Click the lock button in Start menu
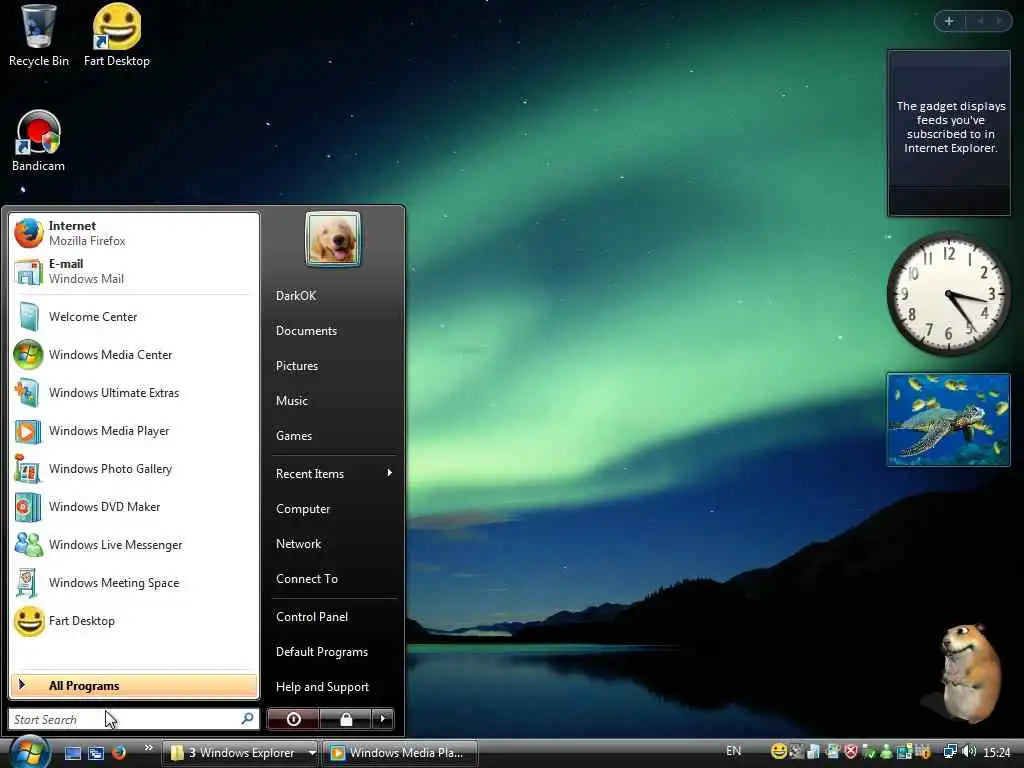 tap(345, 719)
